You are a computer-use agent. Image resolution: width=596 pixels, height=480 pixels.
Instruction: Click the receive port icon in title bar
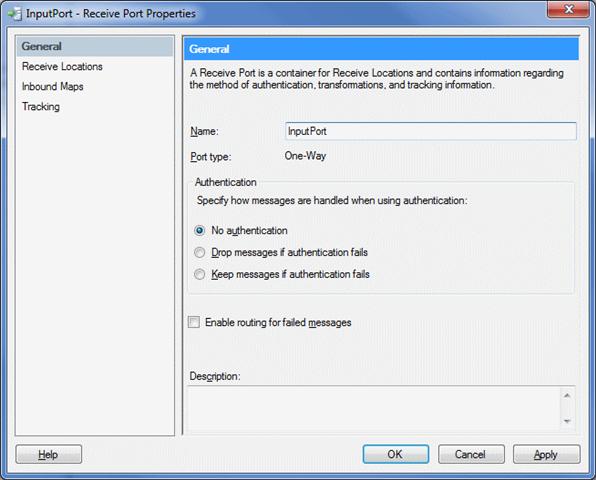point(15,14)
